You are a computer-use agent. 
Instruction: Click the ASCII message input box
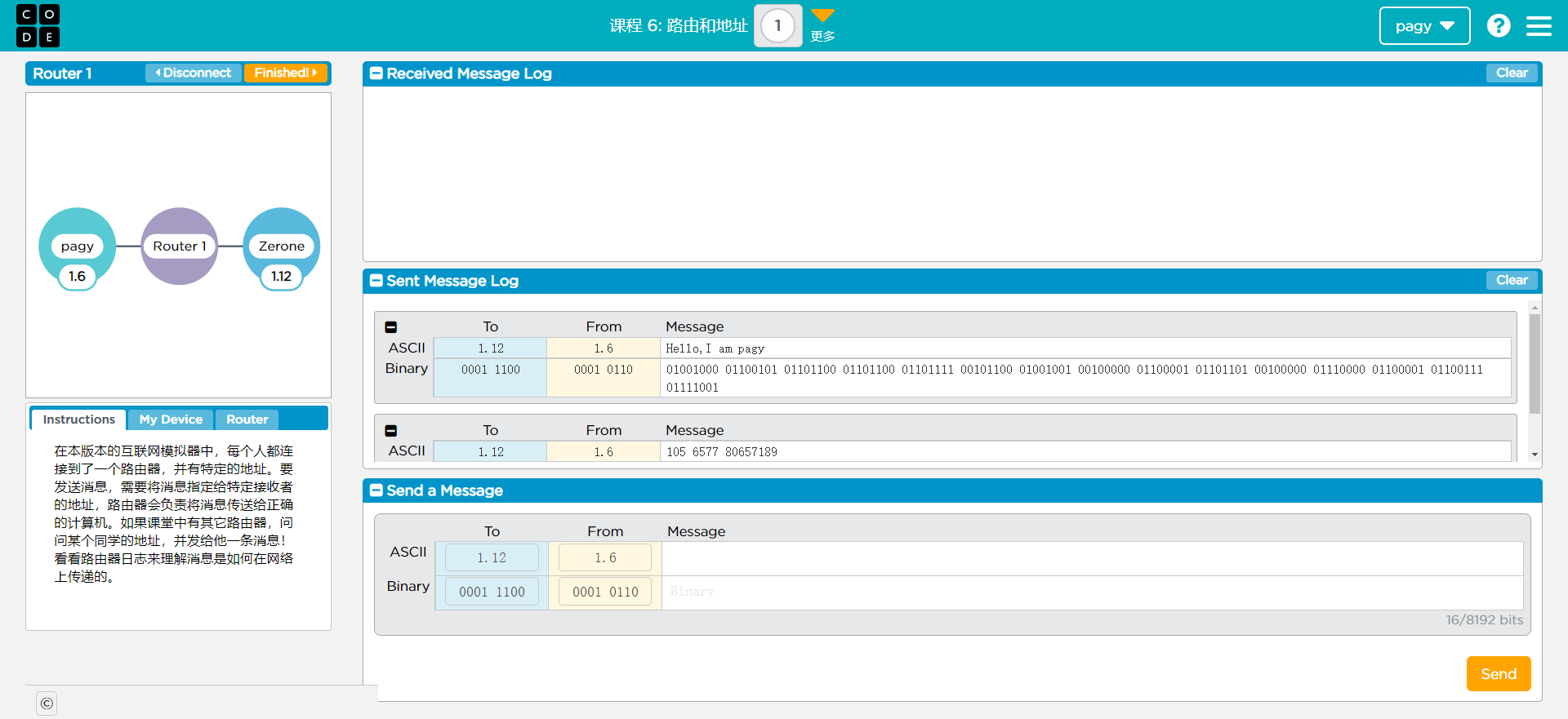tap(1093, 558)
